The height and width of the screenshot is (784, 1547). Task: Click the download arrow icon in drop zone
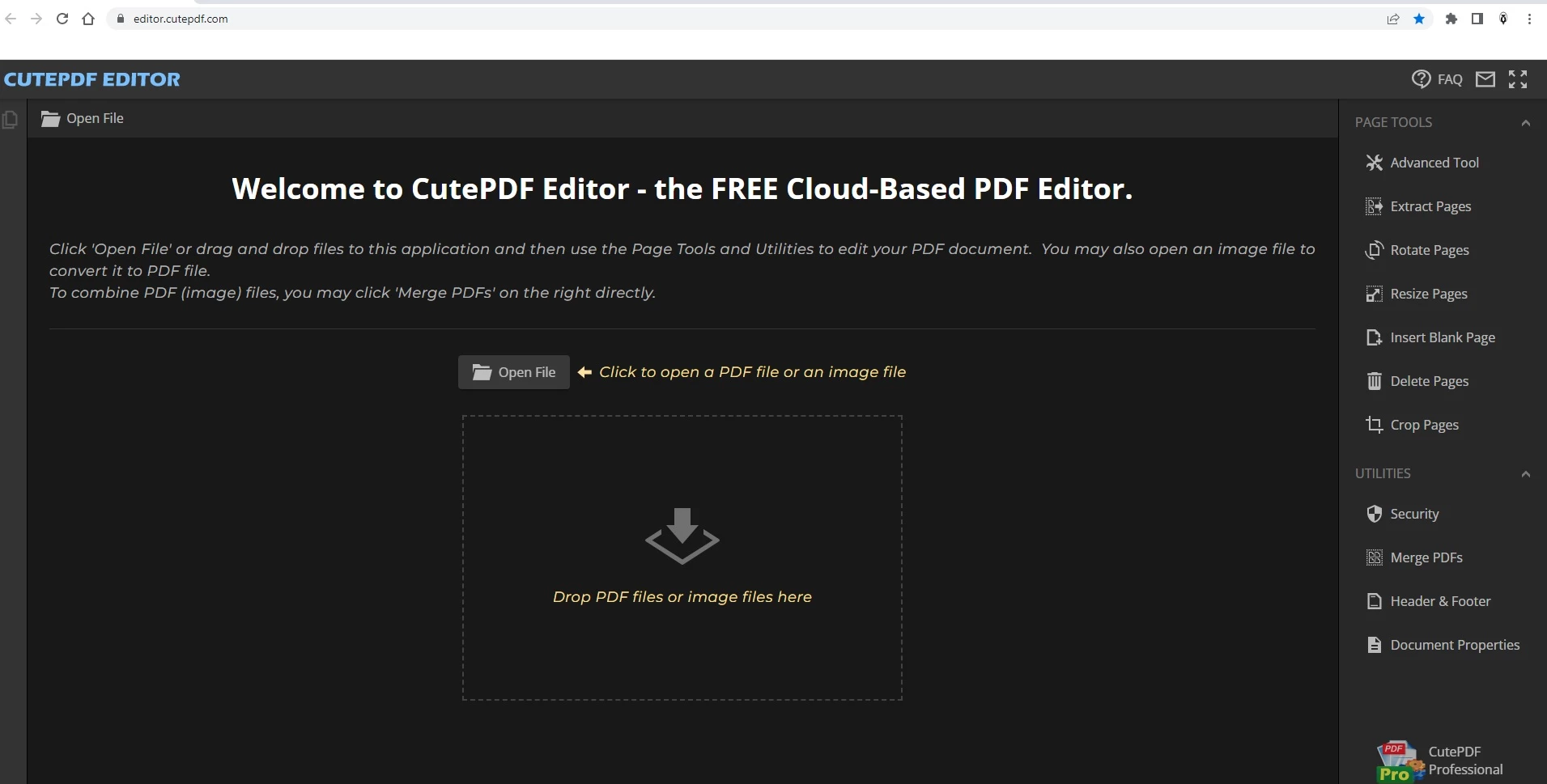(682, 536)
